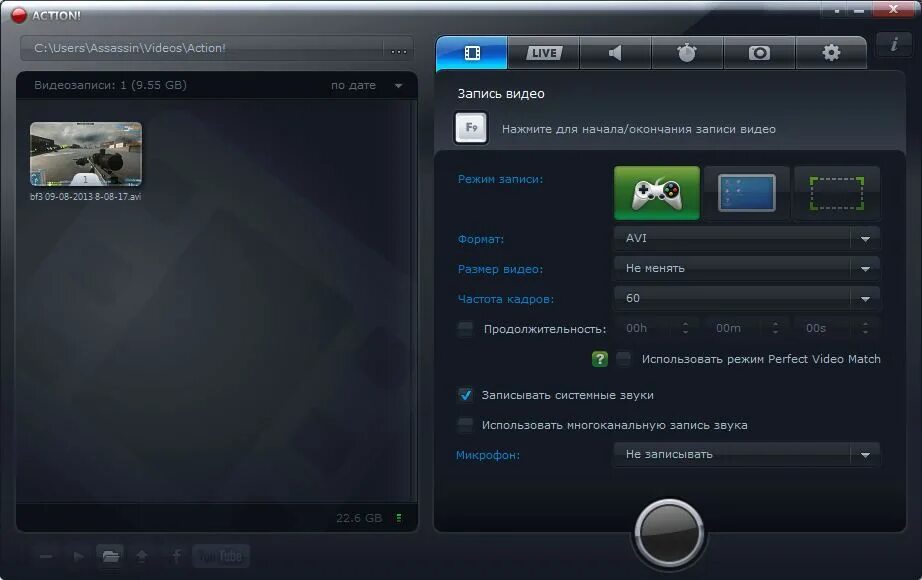Click the green question mark help icon
Viewport: 922px width, 580px height.
599,359
